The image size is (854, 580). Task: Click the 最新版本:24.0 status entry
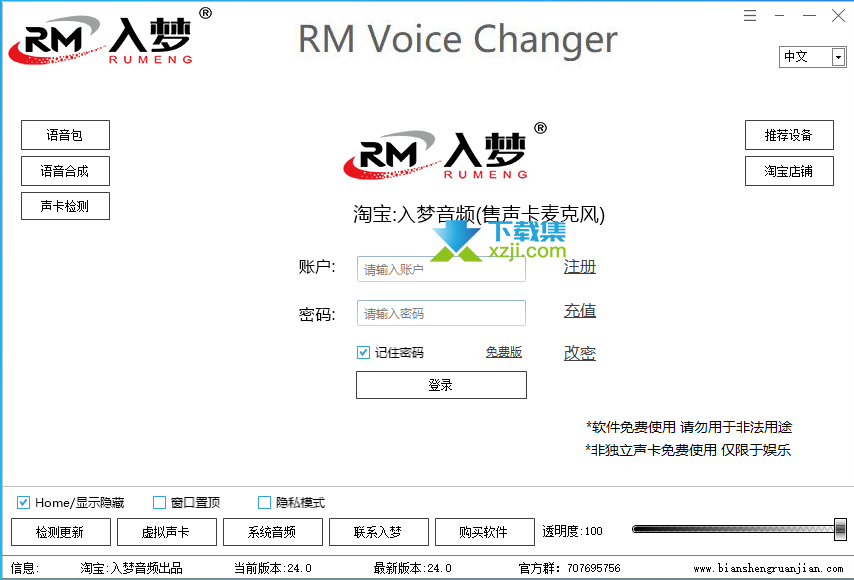(x=412, y=569)
